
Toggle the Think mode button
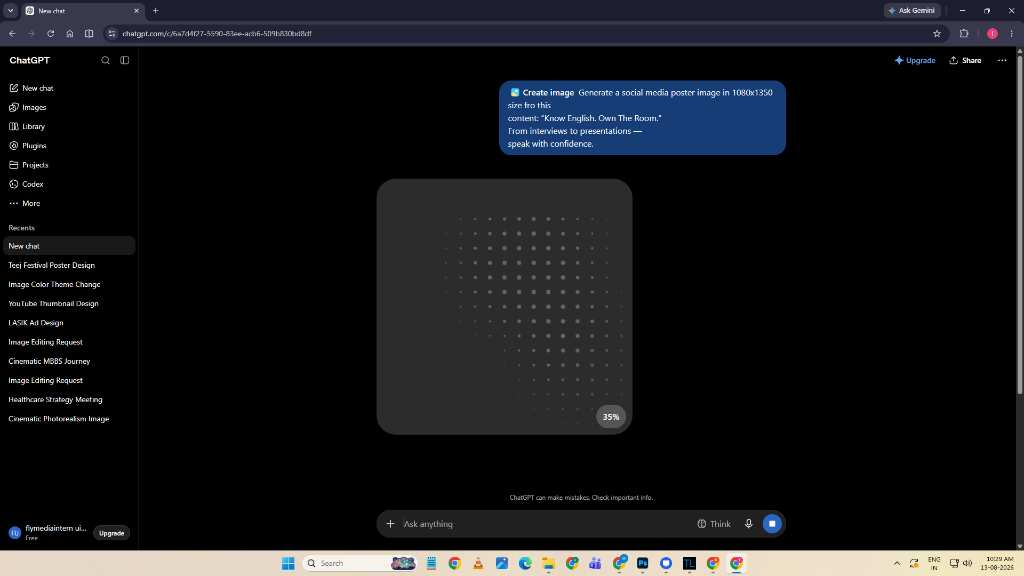714,524
